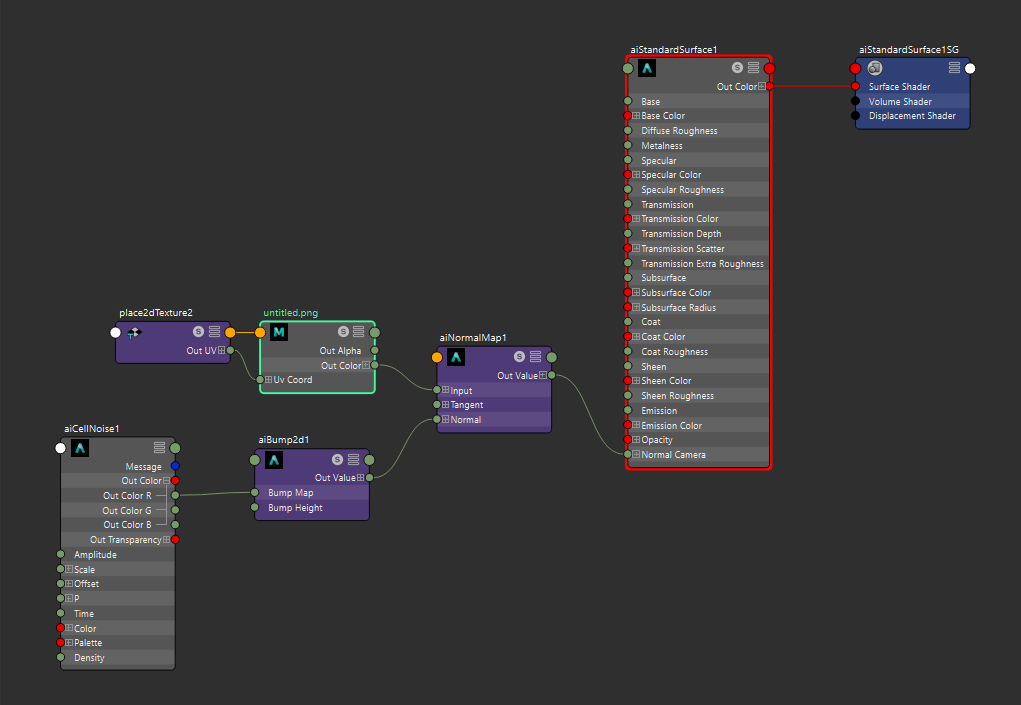Expand Out Value plus on aiBump2d1
The width and height of the screenshot is (1021, 705).
[360, 478]
